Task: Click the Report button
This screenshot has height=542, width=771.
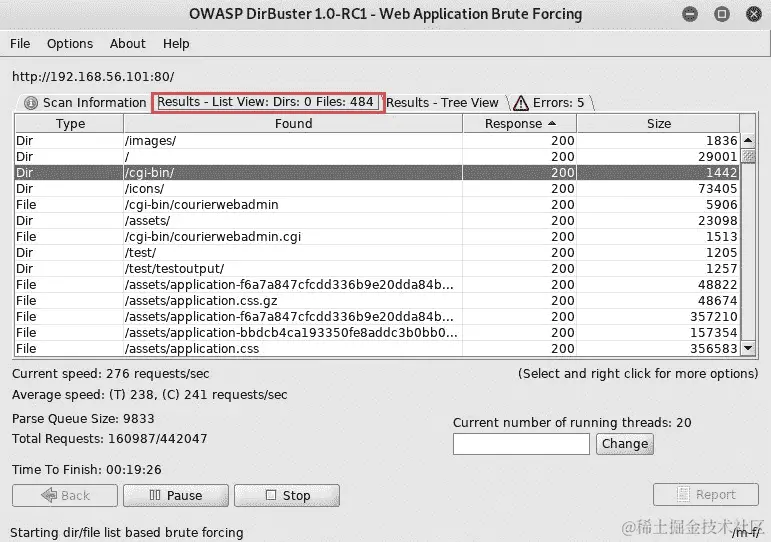Action: [706, 495]
